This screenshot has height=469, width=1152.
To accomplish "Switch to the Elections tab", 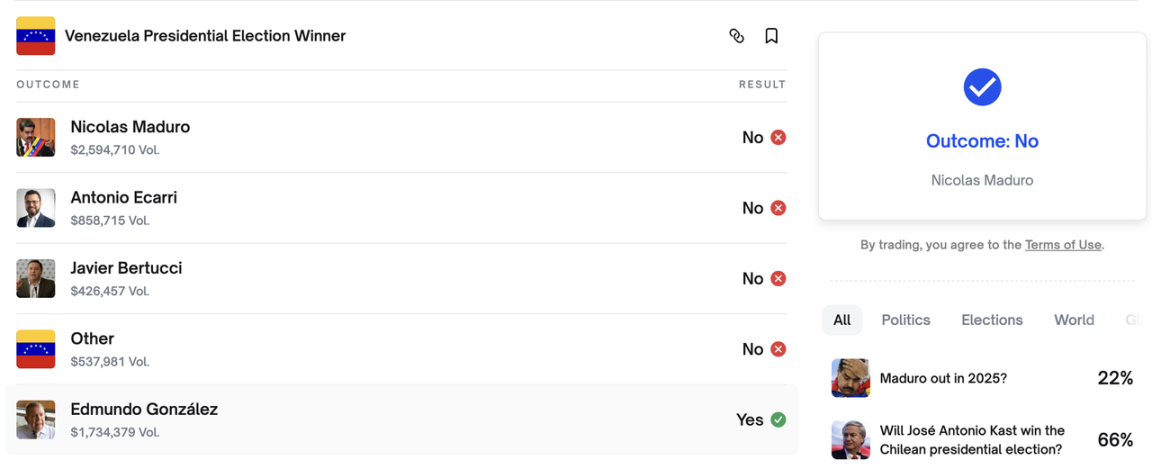I will click(992, 320).
